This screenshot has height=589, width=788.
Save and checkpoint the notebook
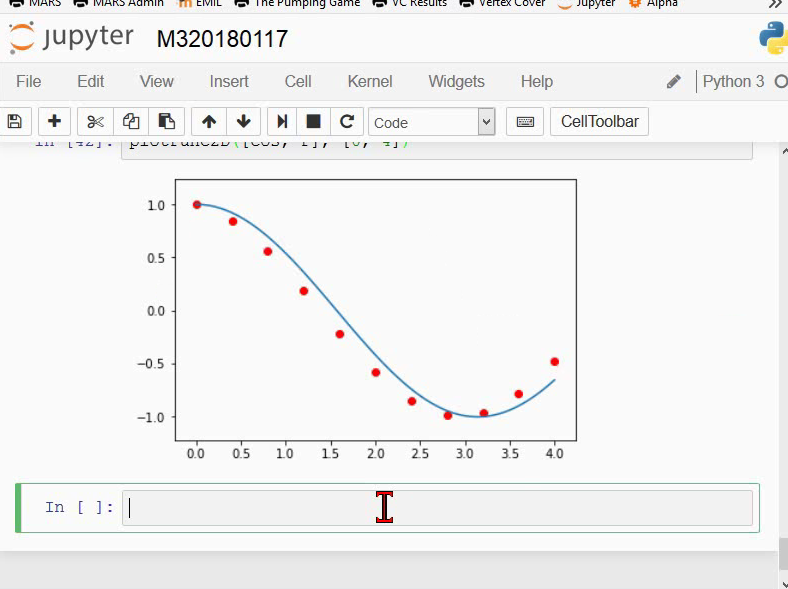15,122
